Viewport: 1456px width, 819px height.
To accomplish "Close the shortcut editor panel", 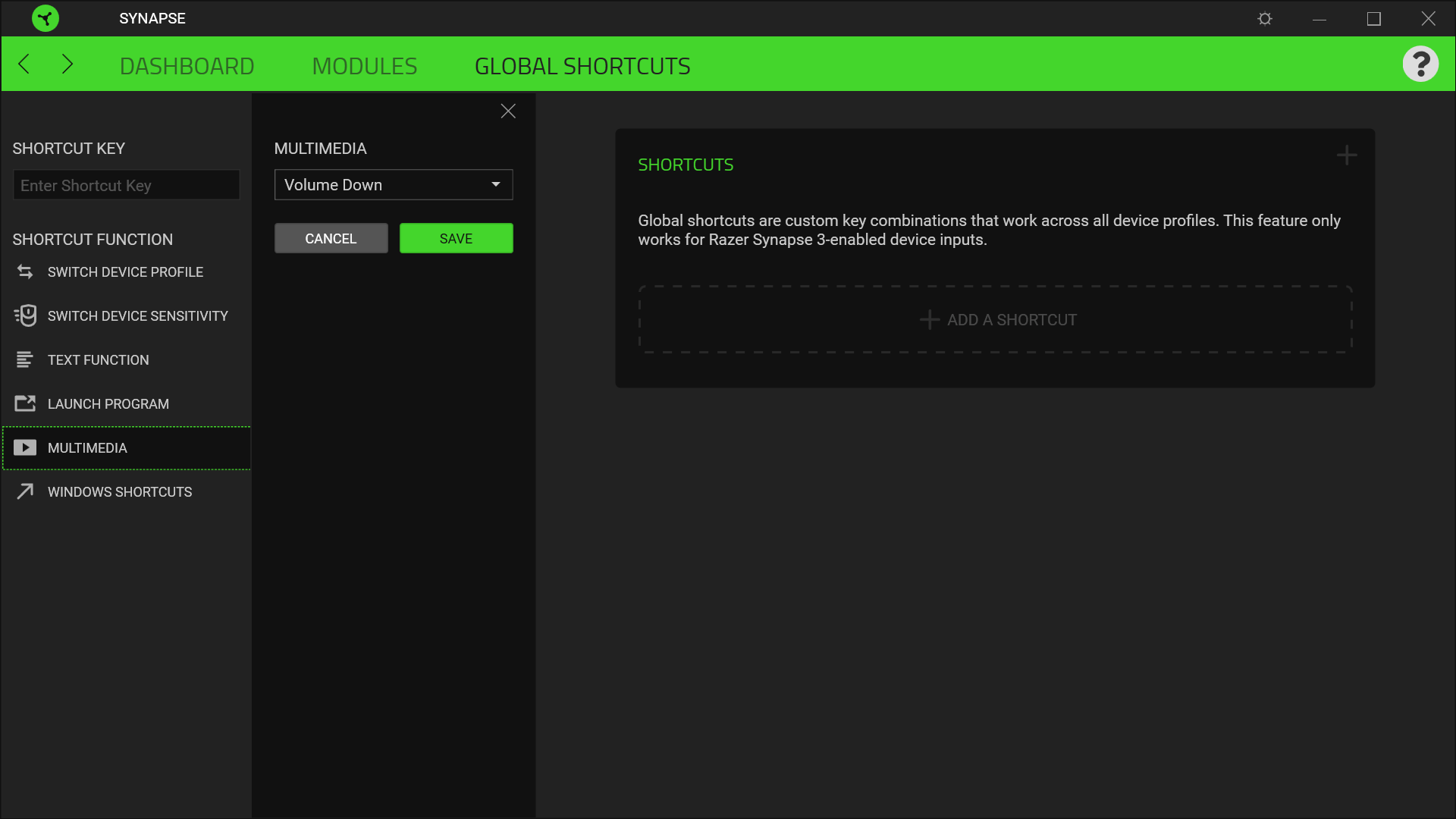I will (508, 111).
